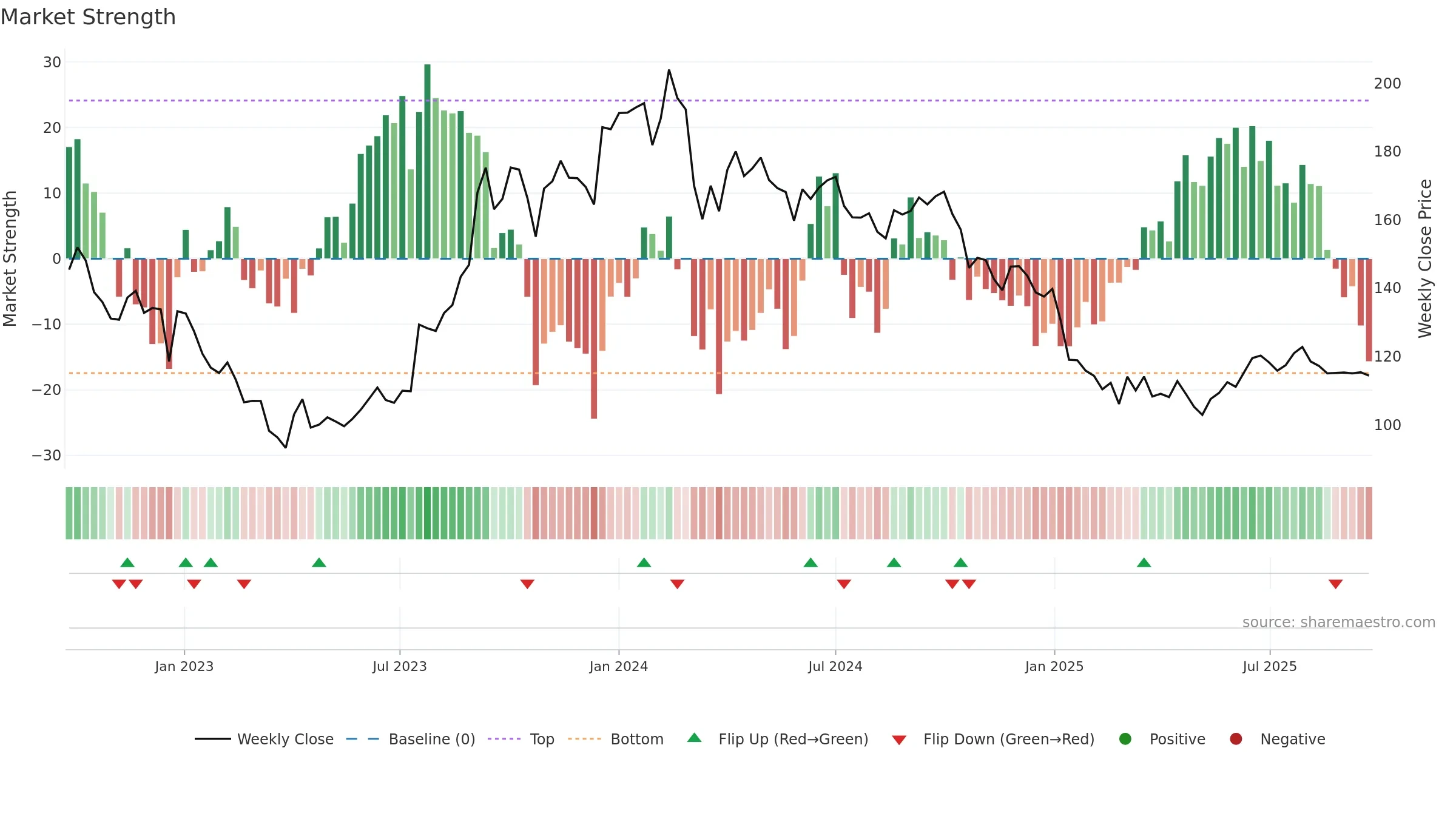This screenshot has height=819, width=1456.
Task: Click the Positive legend label
Action: pos(1178,739)
